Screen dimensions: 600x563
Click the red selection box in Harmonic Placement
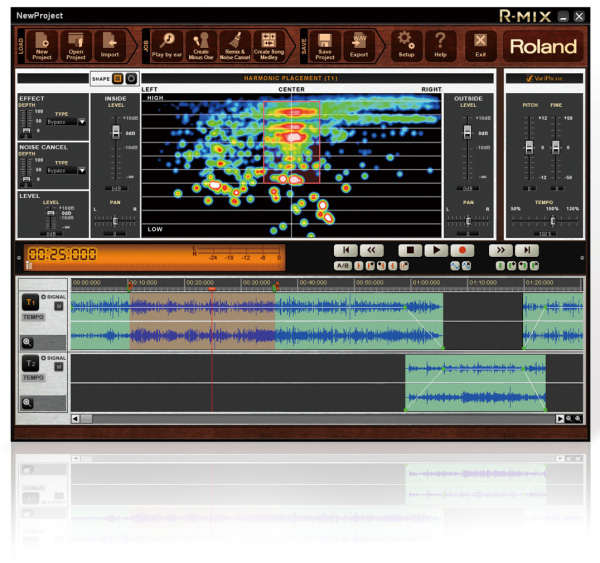(292, 142)
